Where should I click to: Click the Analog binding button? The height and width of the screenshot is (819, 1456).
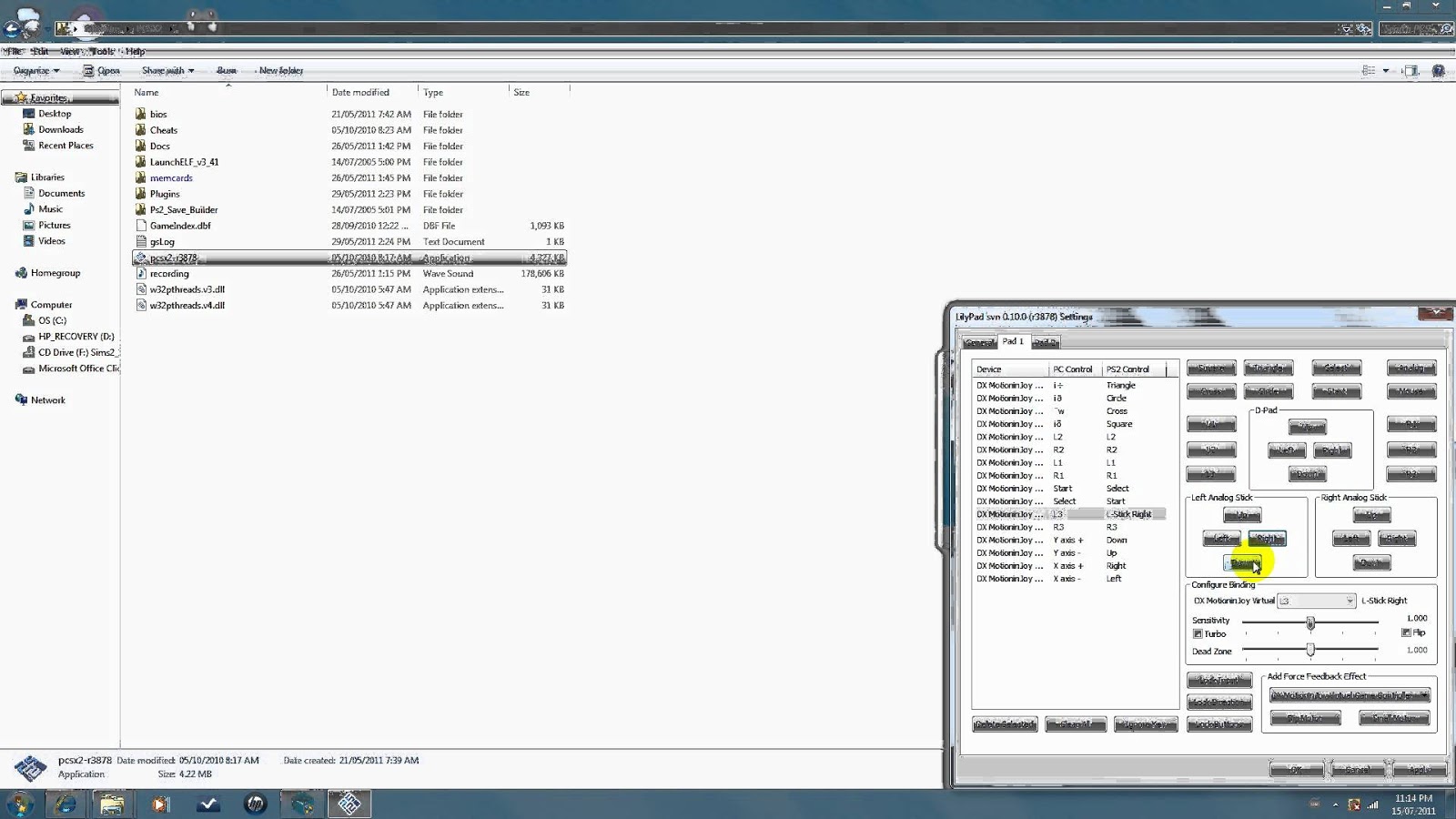pyautogui.click(x=1411, y=369)
